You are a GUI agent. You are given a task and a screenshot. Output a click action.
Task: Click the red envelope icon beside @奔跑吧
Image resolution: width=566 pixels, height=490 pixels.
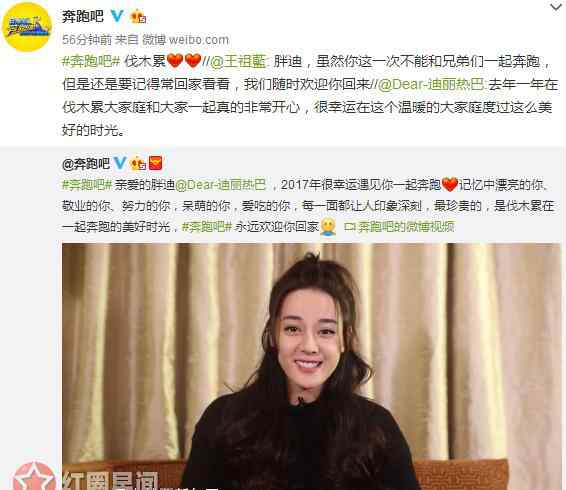(156, 163)
